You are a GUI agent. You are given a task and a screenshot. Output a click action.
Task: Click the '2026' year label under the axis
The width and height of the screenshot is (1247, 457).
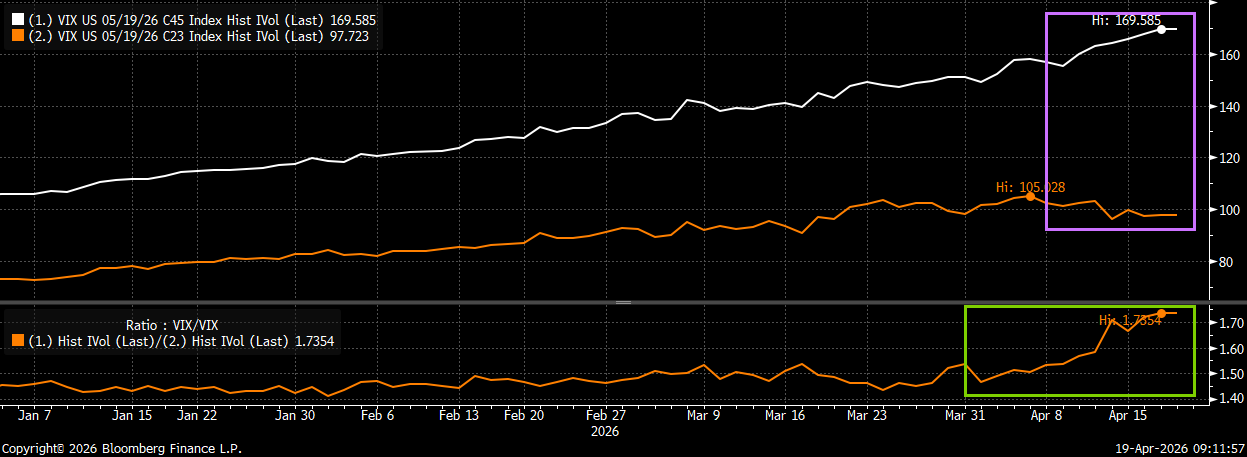coord(605,431)
